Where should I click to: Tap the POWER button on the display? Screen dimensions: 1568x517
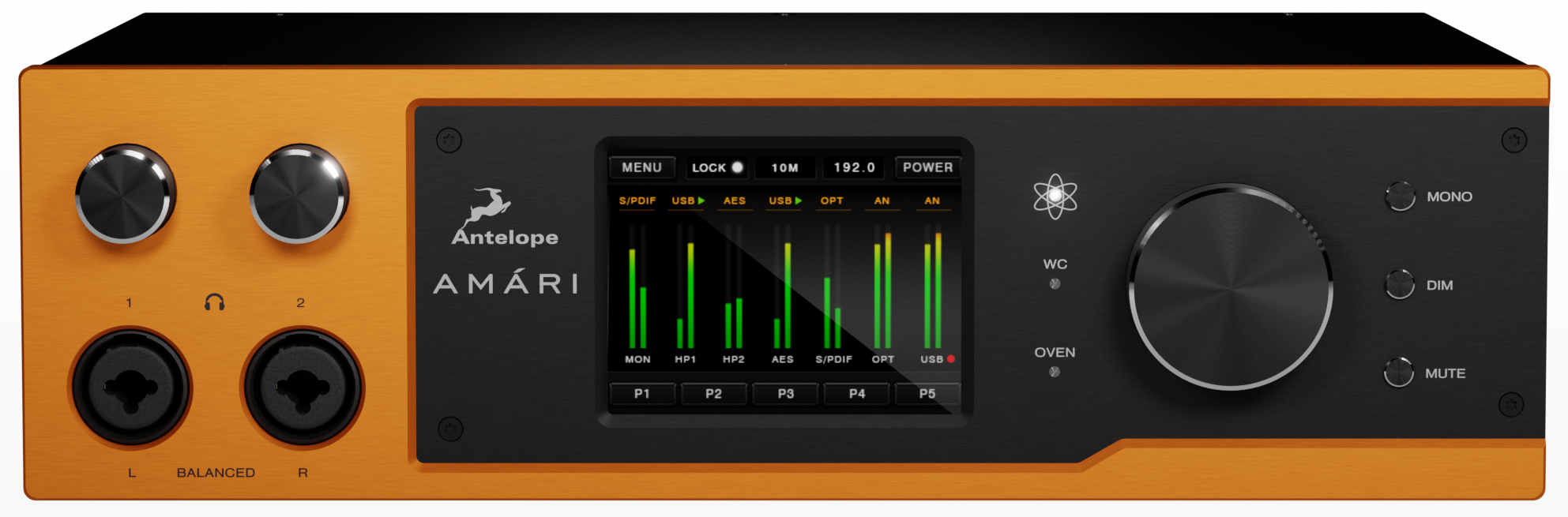pyautogui.click(x=927, y=167)
